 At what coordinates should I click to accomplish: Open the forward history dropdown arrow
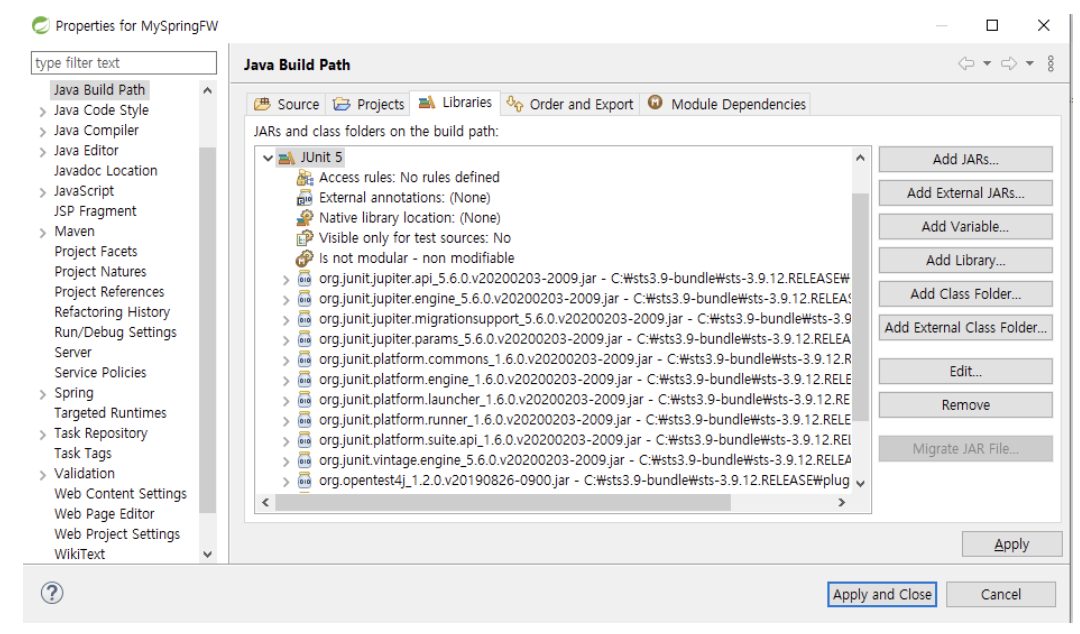(1030, 63)
